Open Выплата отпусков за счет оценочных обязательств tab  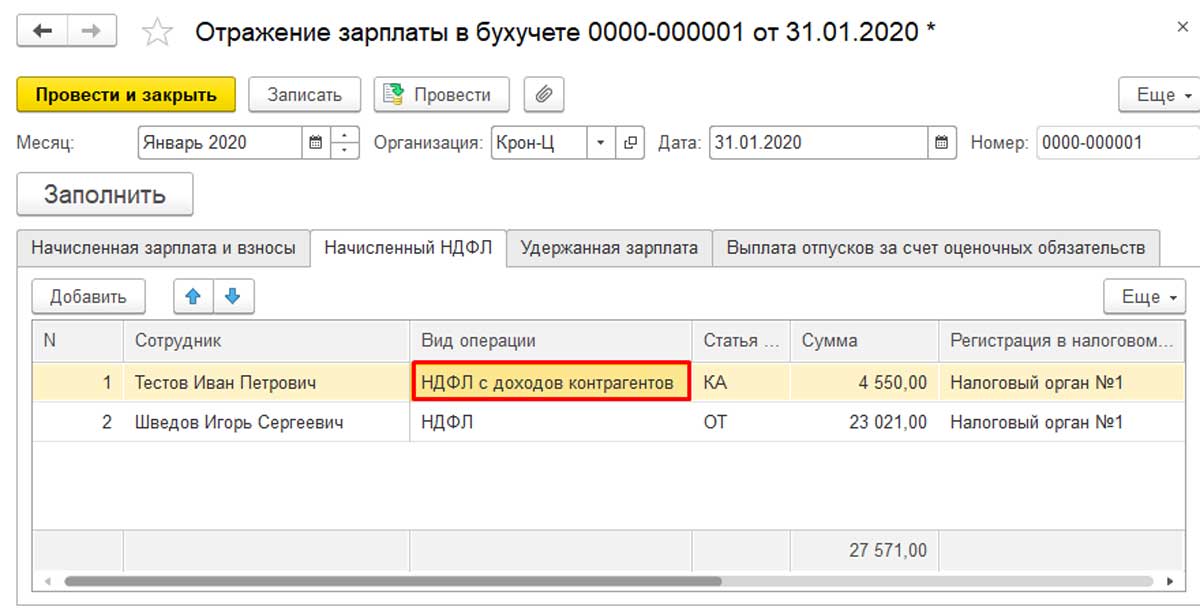(x=936, y=248)
